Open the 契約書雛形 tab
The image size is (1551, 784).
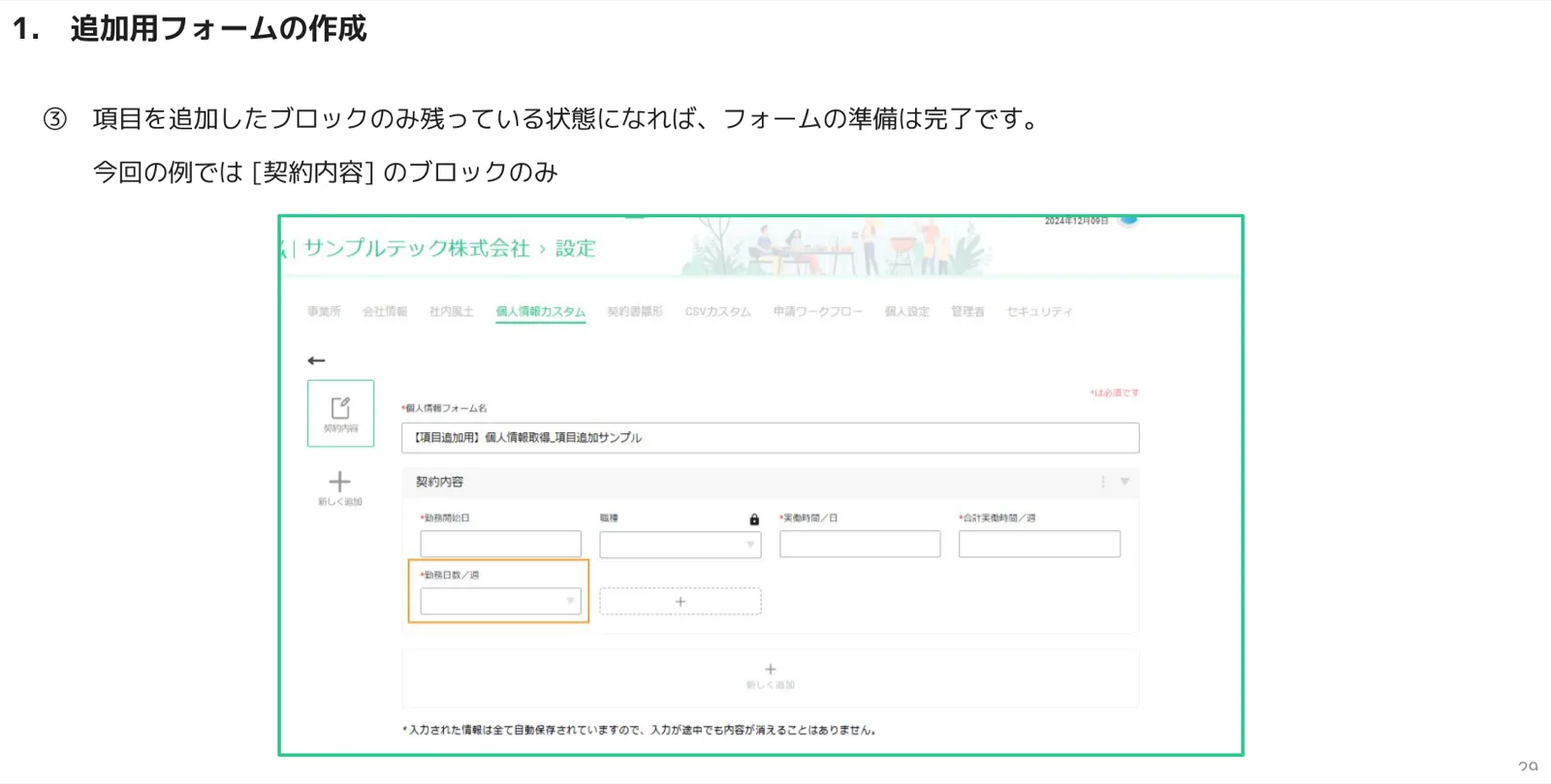tap(635, 312)
